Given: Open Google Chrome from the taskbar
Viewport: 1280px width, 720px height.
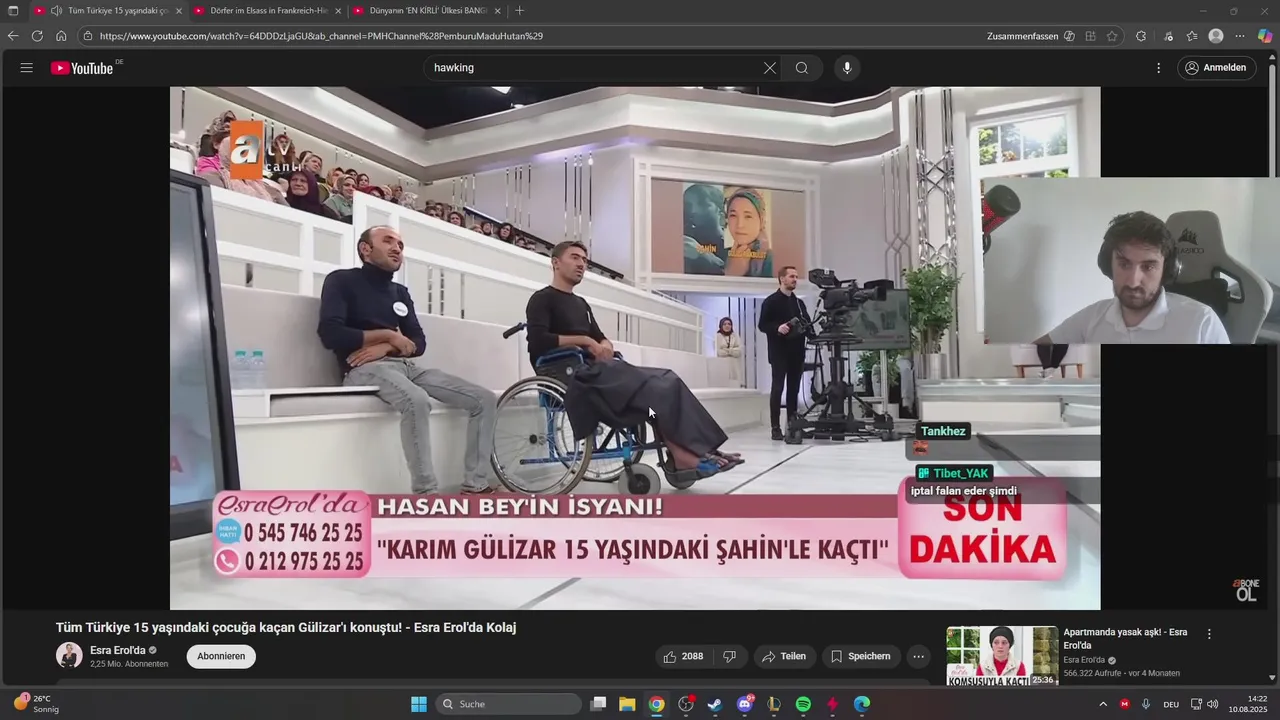Looking at the screenshot, I should tap(656, 704).
